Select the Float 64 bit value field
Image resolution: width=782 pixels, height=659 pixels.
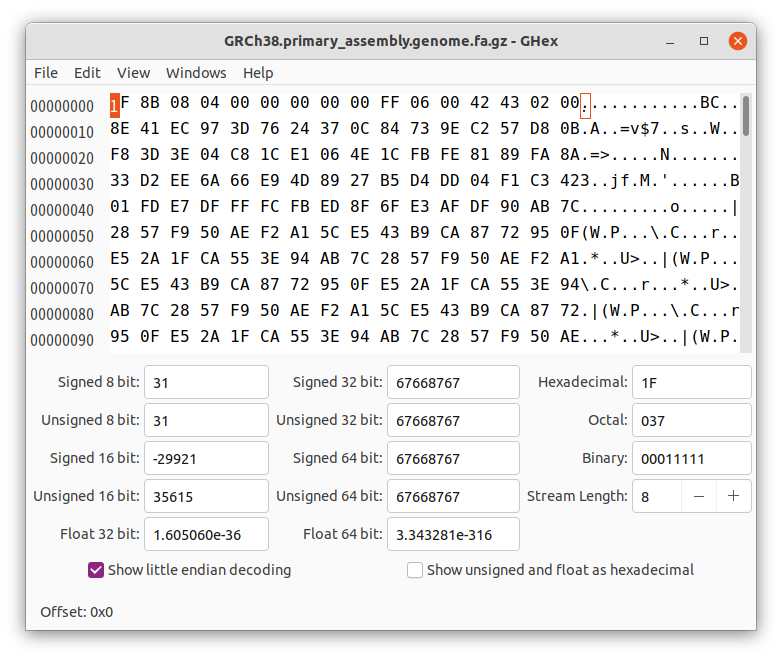point(453,534)
